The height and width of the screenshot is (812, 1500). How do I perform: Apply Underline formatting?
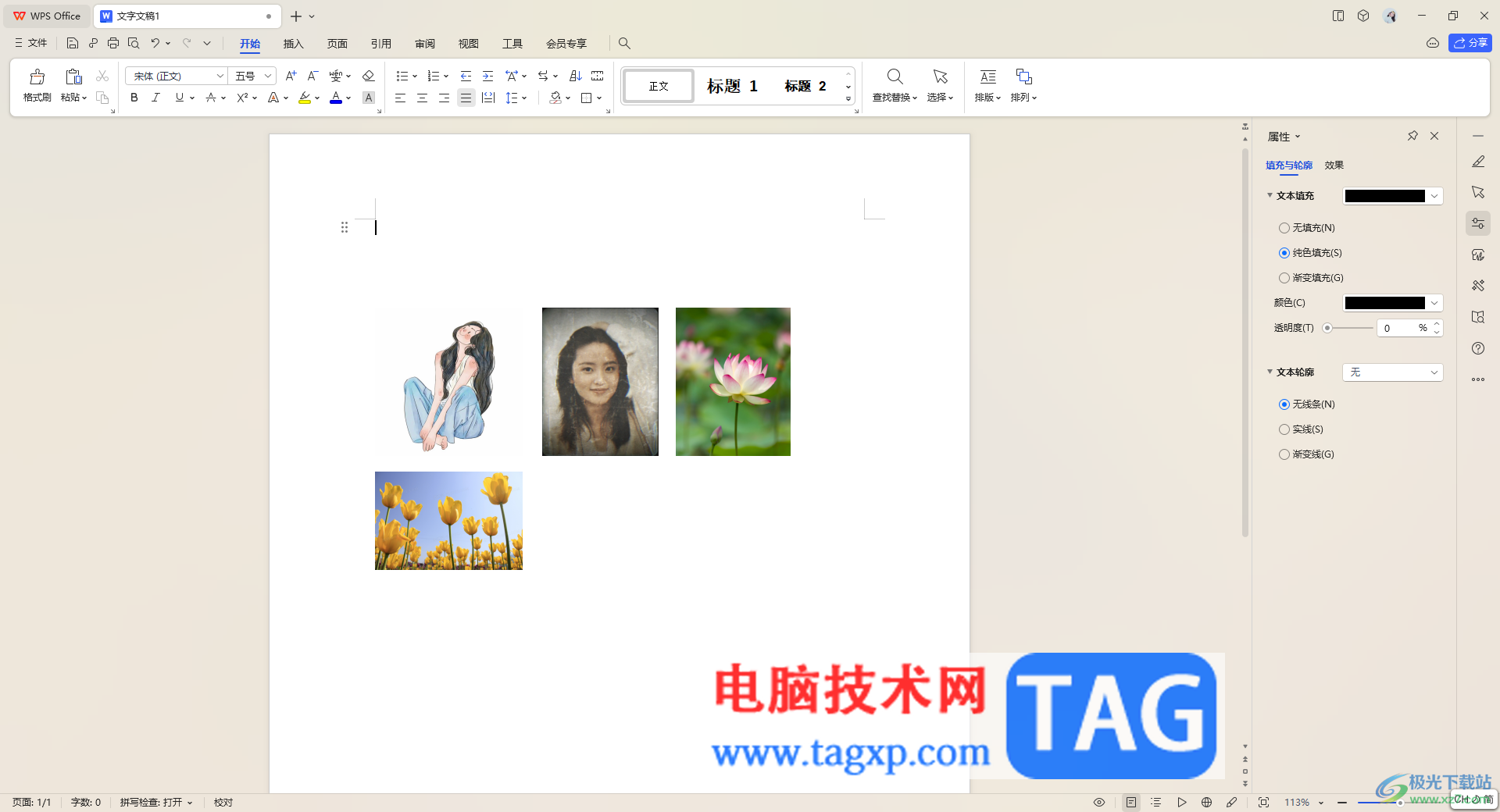tap(180, 98)
